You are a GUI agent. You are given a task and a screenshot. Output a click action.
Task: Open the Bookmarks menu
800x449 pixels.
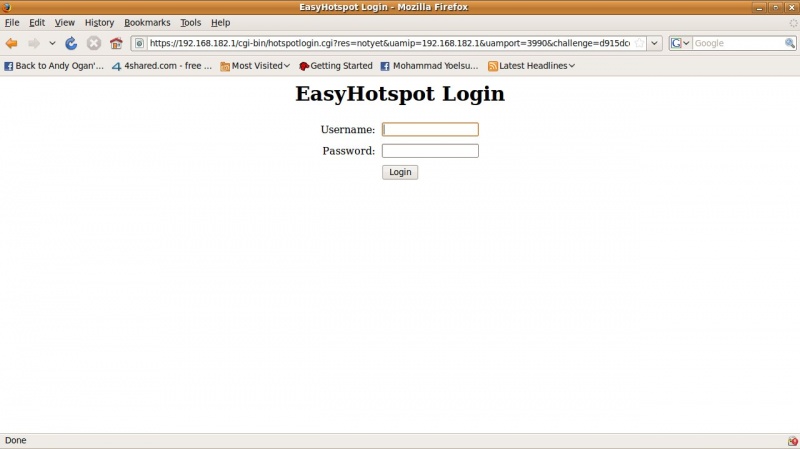[147, 22]
